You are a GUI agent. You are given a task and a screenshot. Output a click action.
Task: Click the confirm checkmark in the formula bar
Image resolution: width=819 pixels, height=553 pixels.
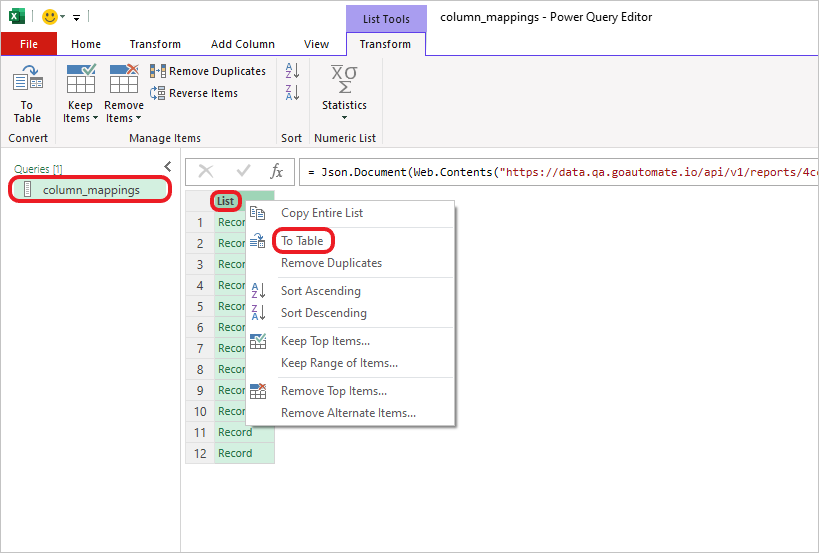pos(243,171)
